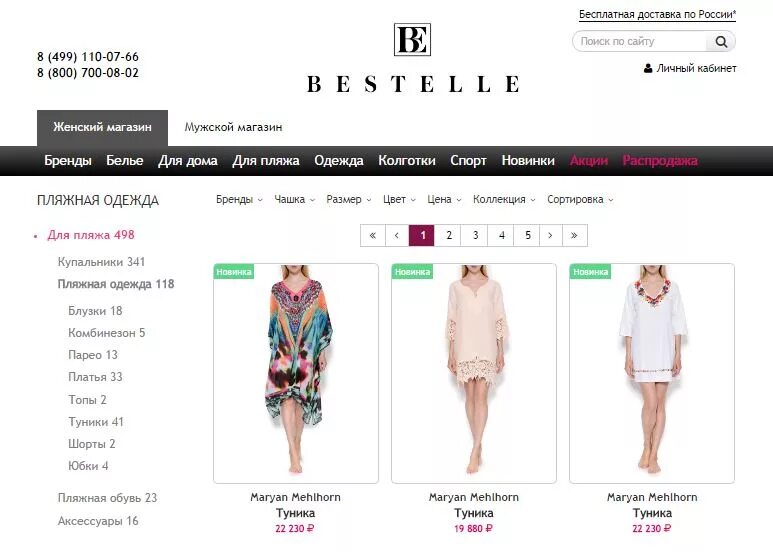
Task: Go to previous page arrow
Action: [397, 235]
